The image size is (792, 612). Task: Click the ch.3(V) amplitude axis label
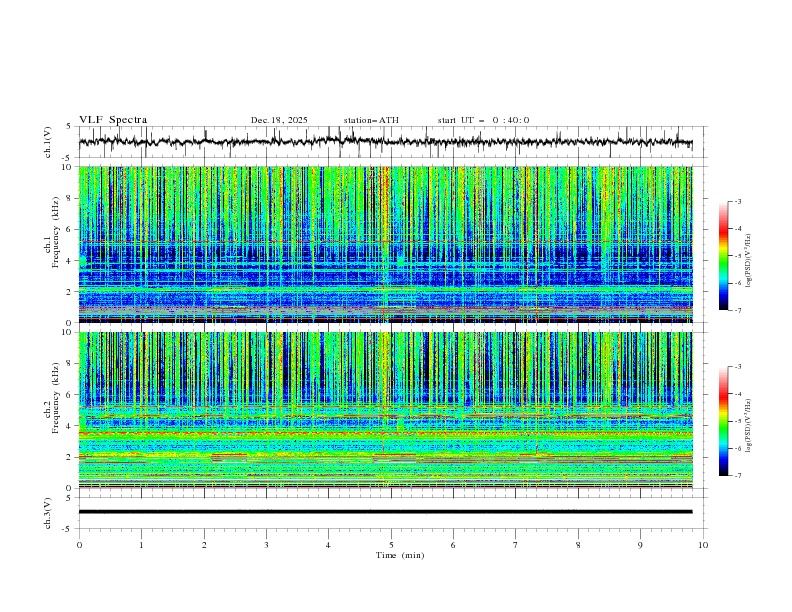(x=49, y=512)
